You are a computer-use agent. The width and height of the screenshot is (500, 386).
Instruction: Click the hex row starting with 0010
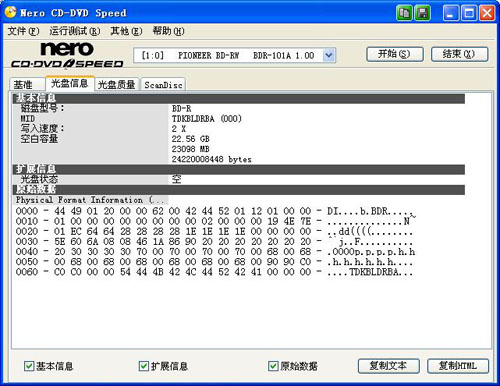point(213,221)
